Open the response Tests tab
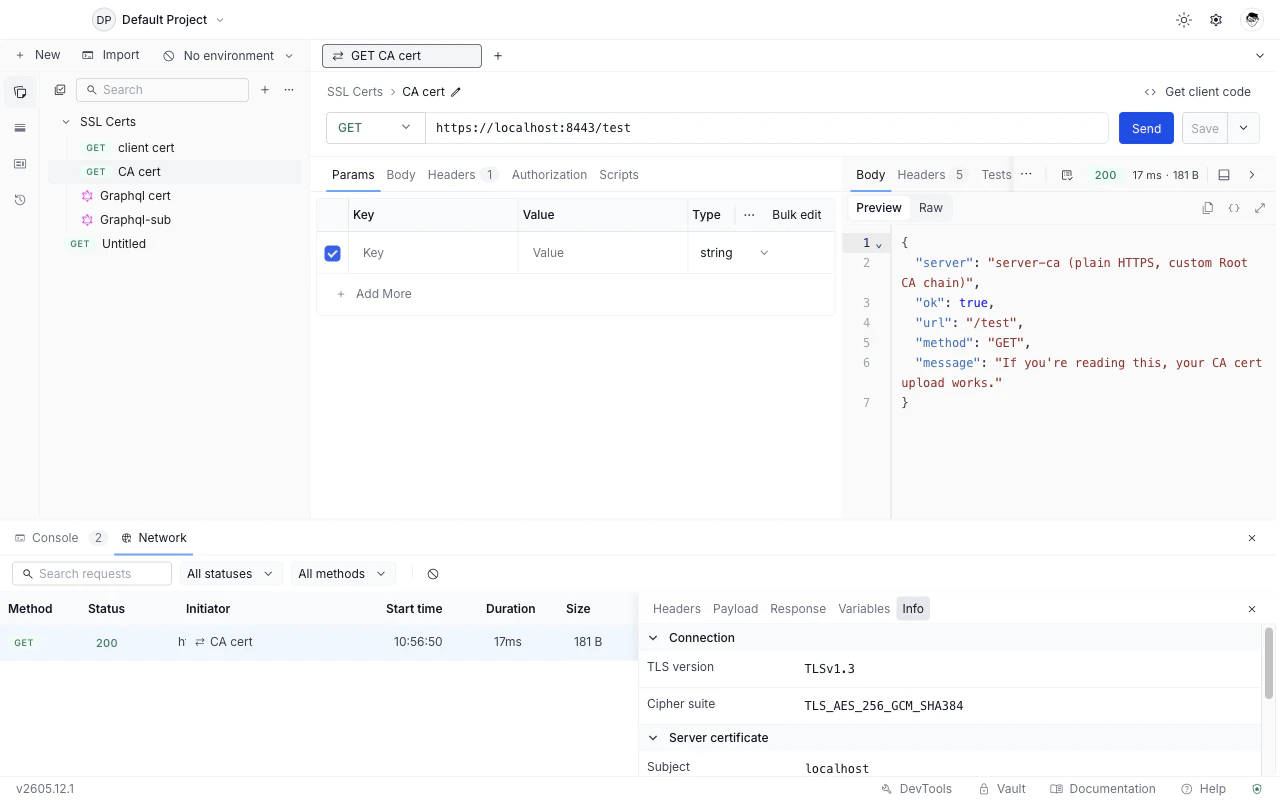1280x800 pixels. pos(996,175)
